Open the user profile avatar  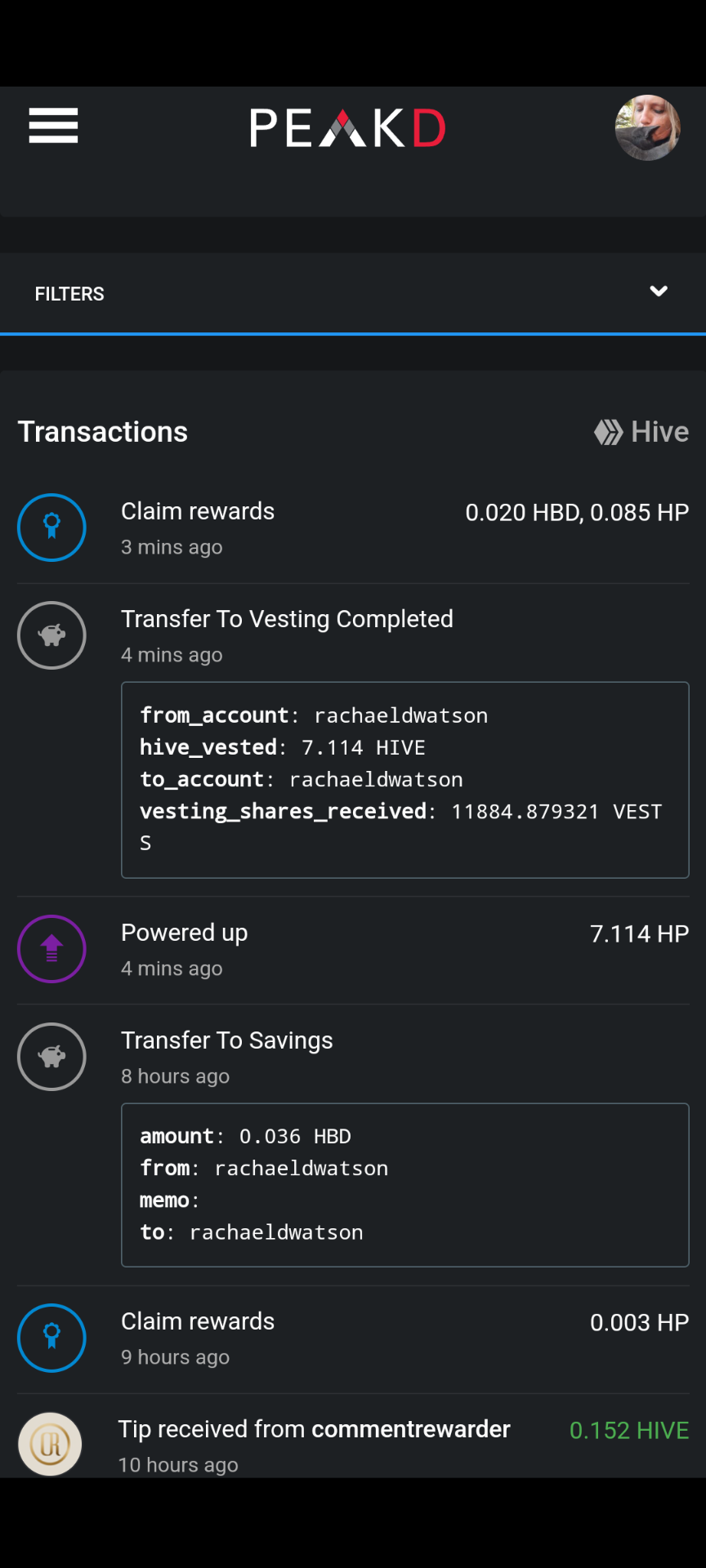648,127
